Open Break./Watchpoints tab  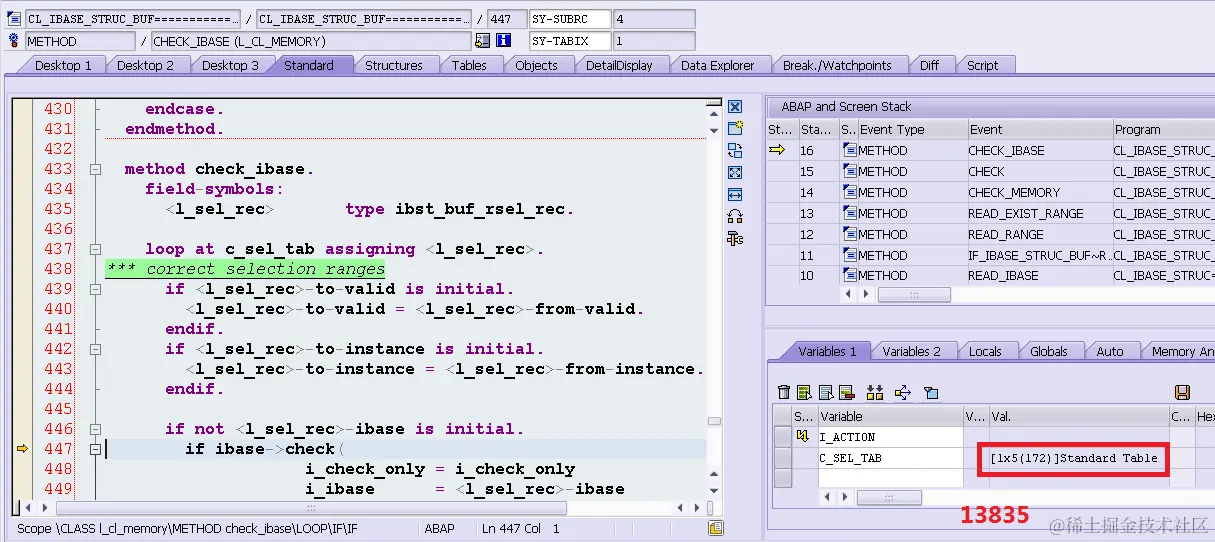837,65
